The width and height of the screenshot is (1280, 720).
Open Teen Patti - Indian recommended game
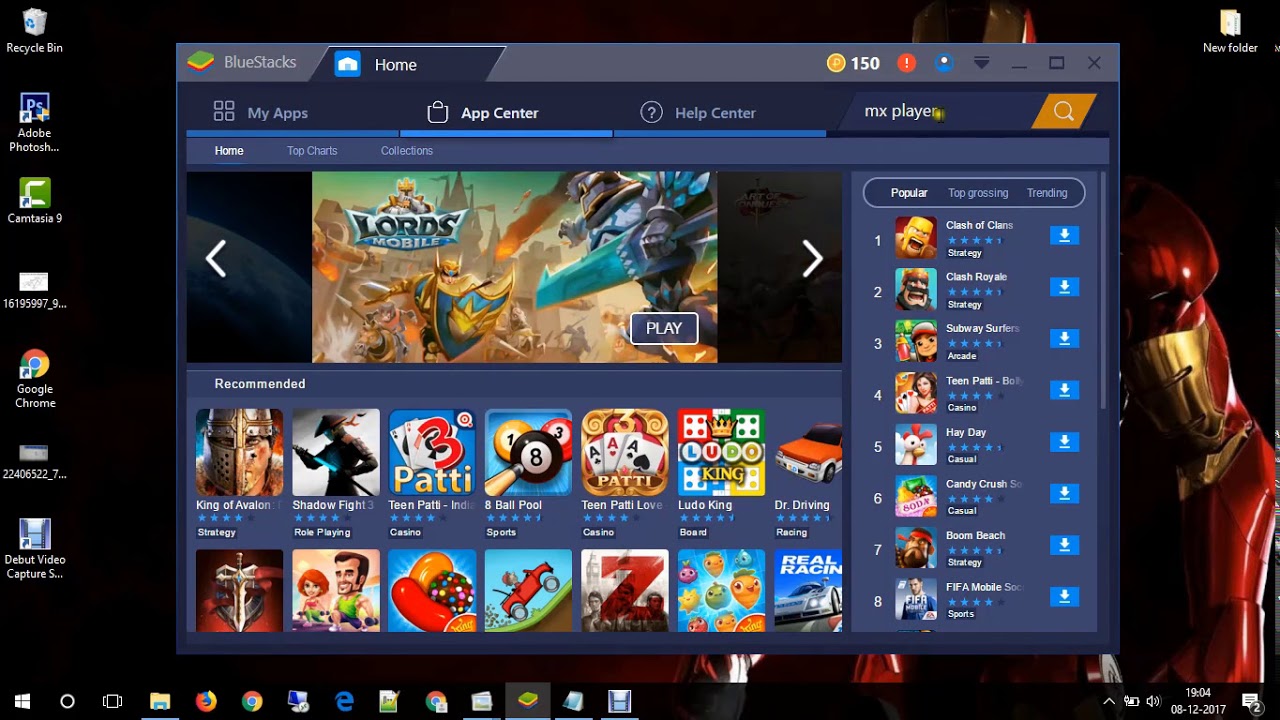pyautogui.click(x=432, y=452)
